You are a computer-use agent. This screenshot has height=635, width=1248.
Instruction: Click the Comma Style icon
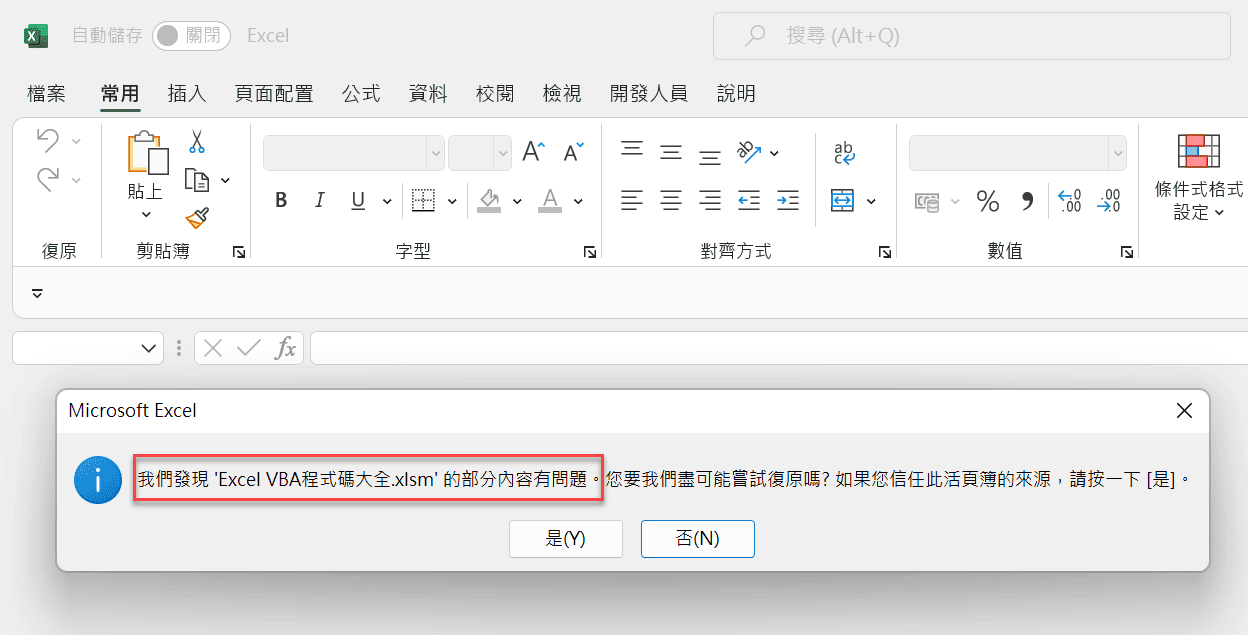click(1027, 202)
